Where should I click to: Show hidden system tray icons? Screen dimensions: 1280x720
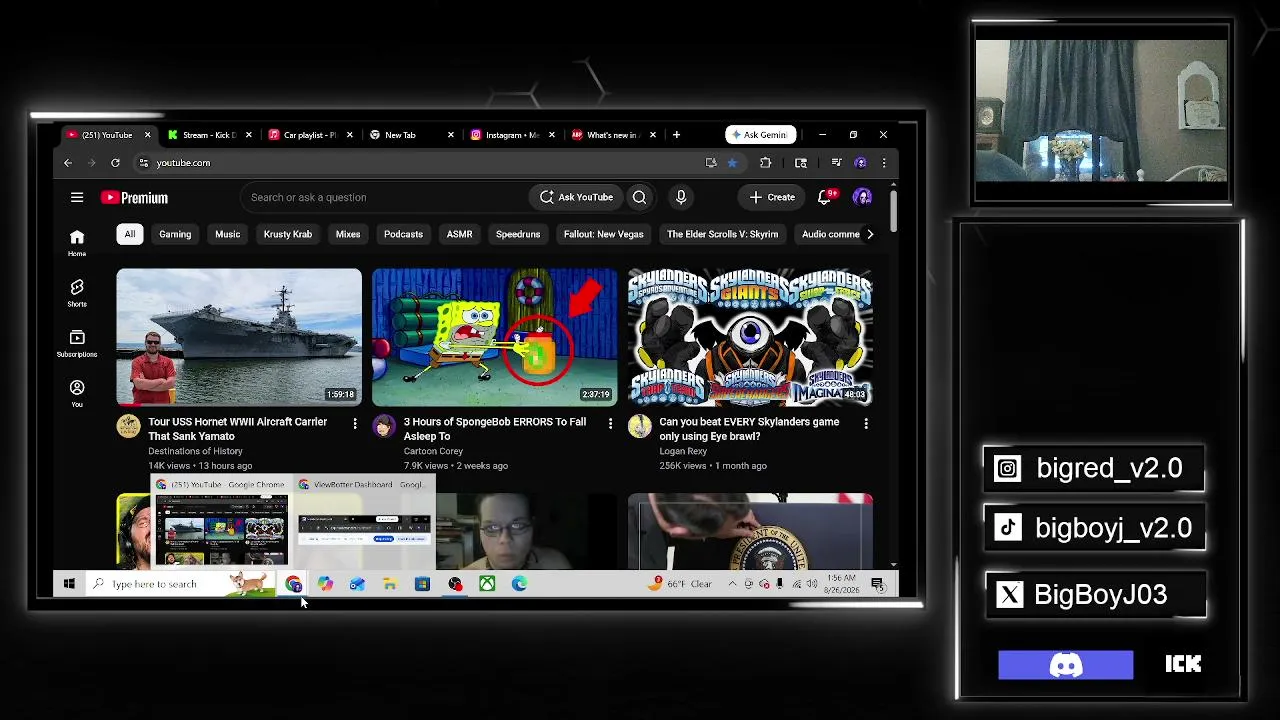coord(732,584)
